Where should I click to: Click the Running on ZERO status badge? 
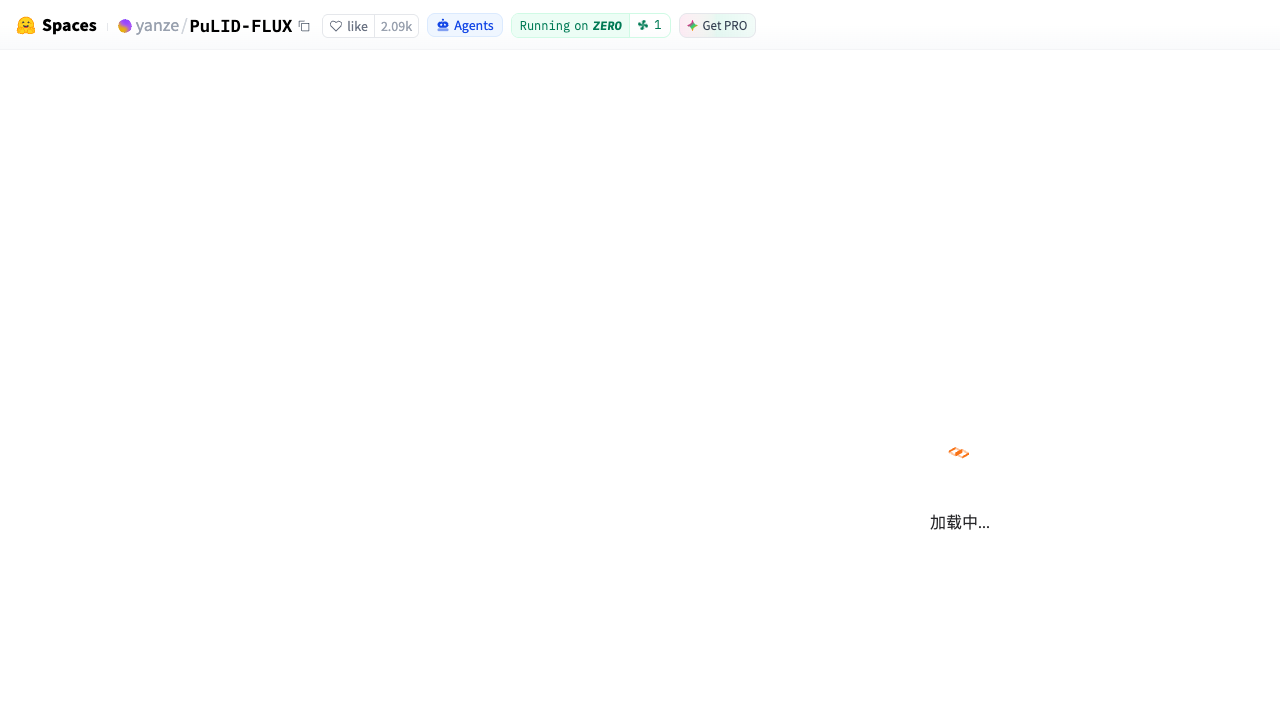pyautogui.click(x=571, y=25)
